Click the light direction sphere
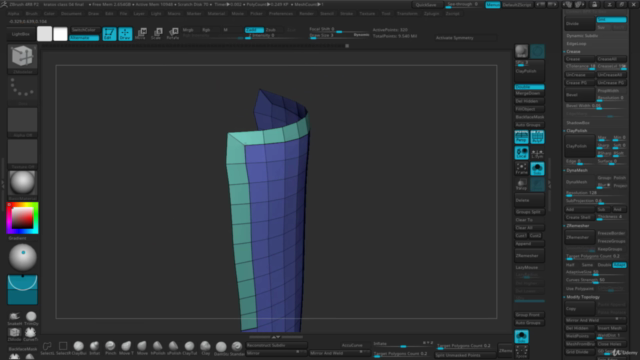Image resolution: width=640 pixels, height=360 pixels. pos(22,258)
